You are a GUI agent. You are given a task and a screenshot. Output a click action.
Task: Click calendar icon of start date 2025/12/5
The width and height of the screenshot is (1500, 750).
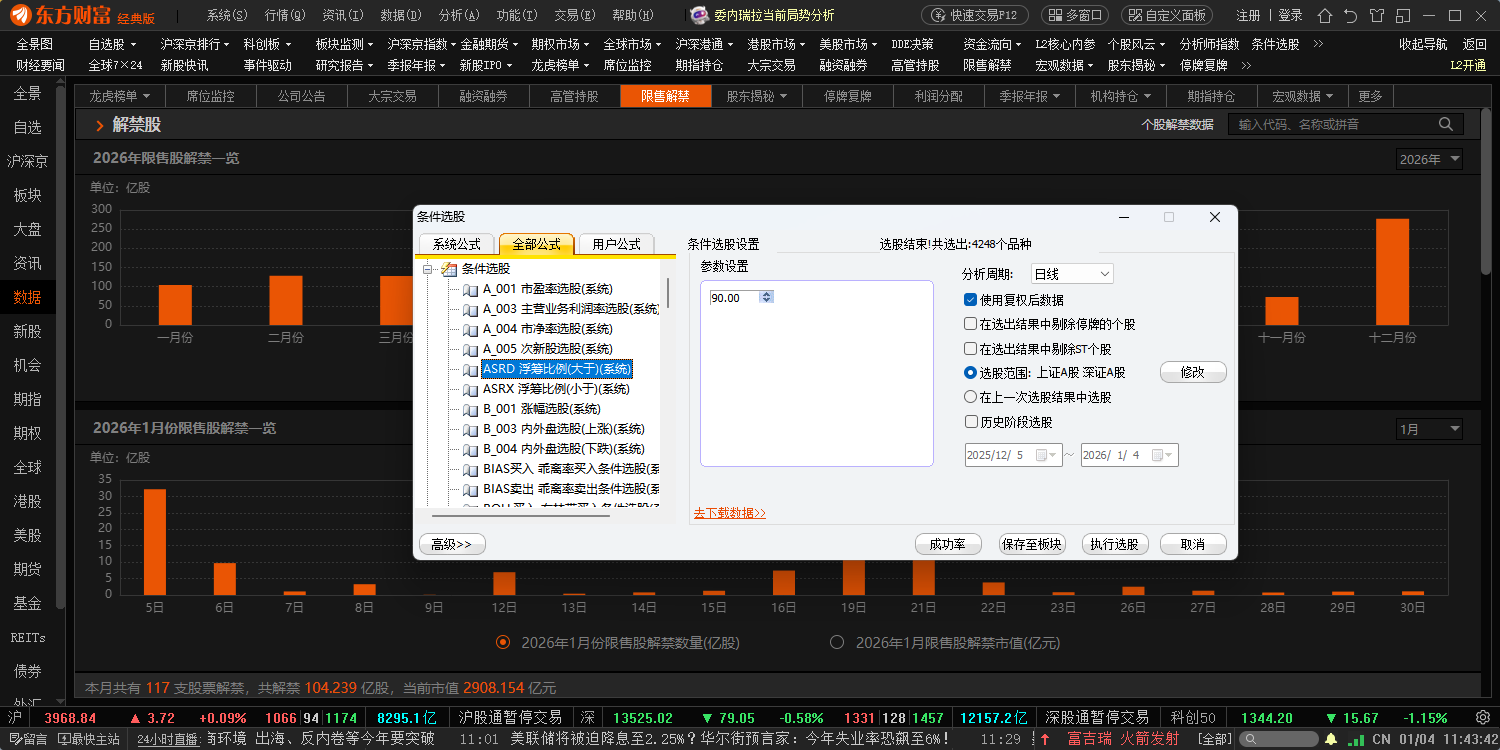click(x=1042, y=455)
